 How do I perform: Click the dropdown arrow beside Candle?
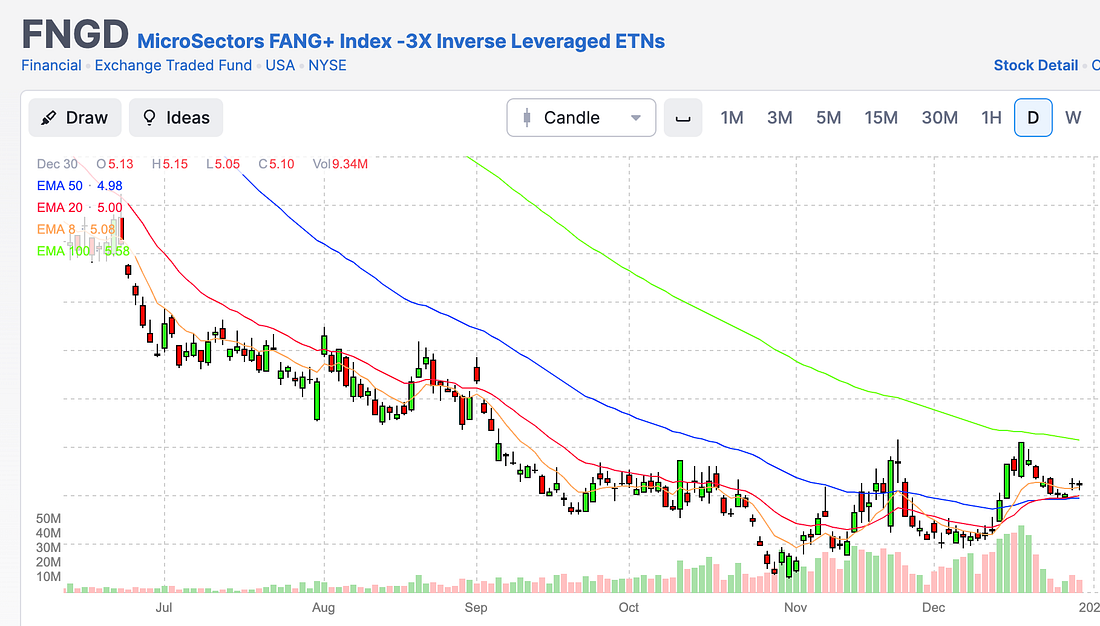636,118
